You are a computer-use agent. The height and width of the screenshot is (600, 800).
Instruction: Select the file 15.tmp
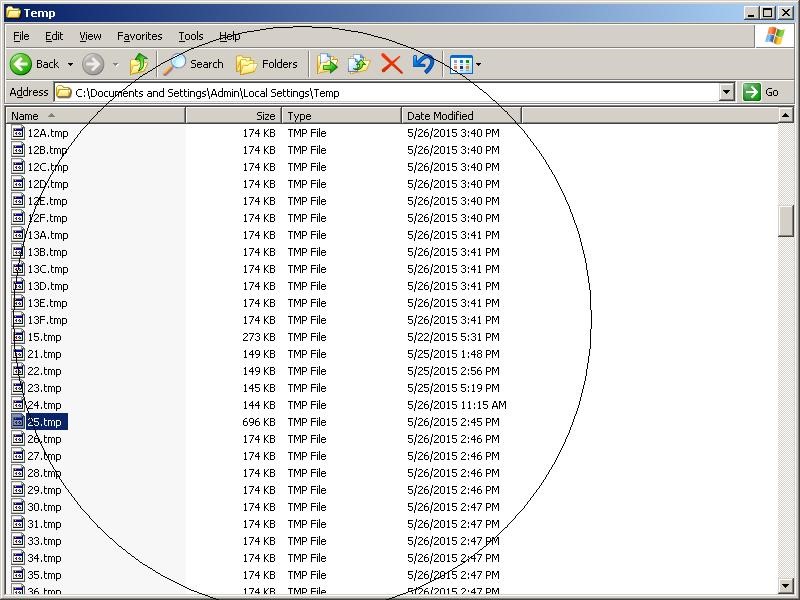tap(44, 337)
